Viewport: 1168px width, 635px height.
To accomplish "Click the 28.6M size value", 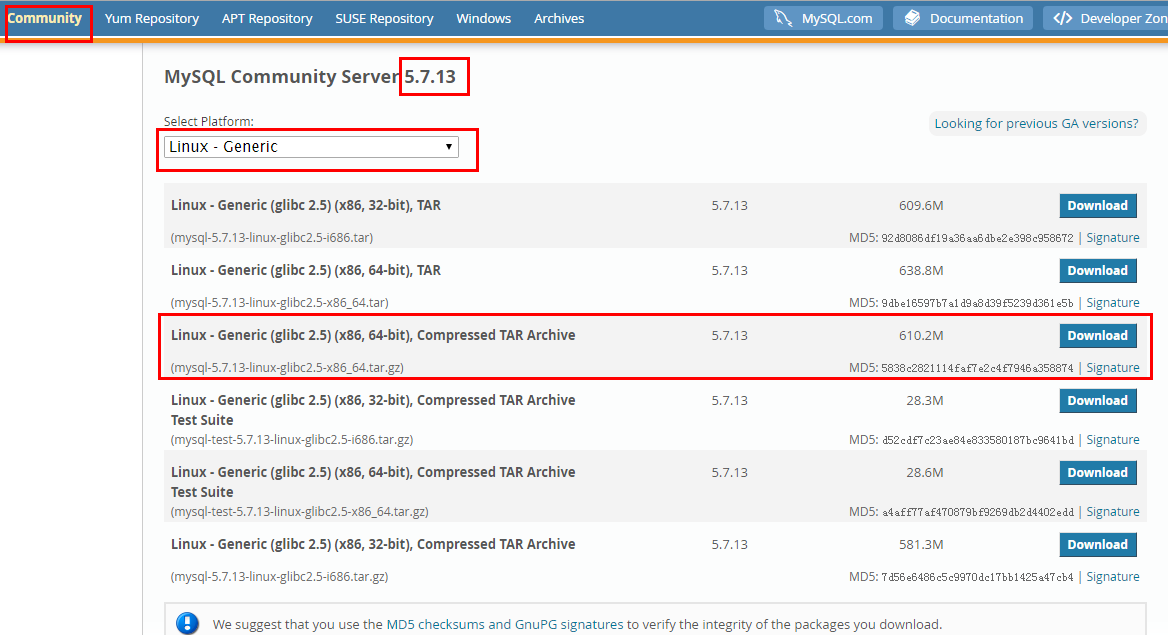I will coord(925,473).
